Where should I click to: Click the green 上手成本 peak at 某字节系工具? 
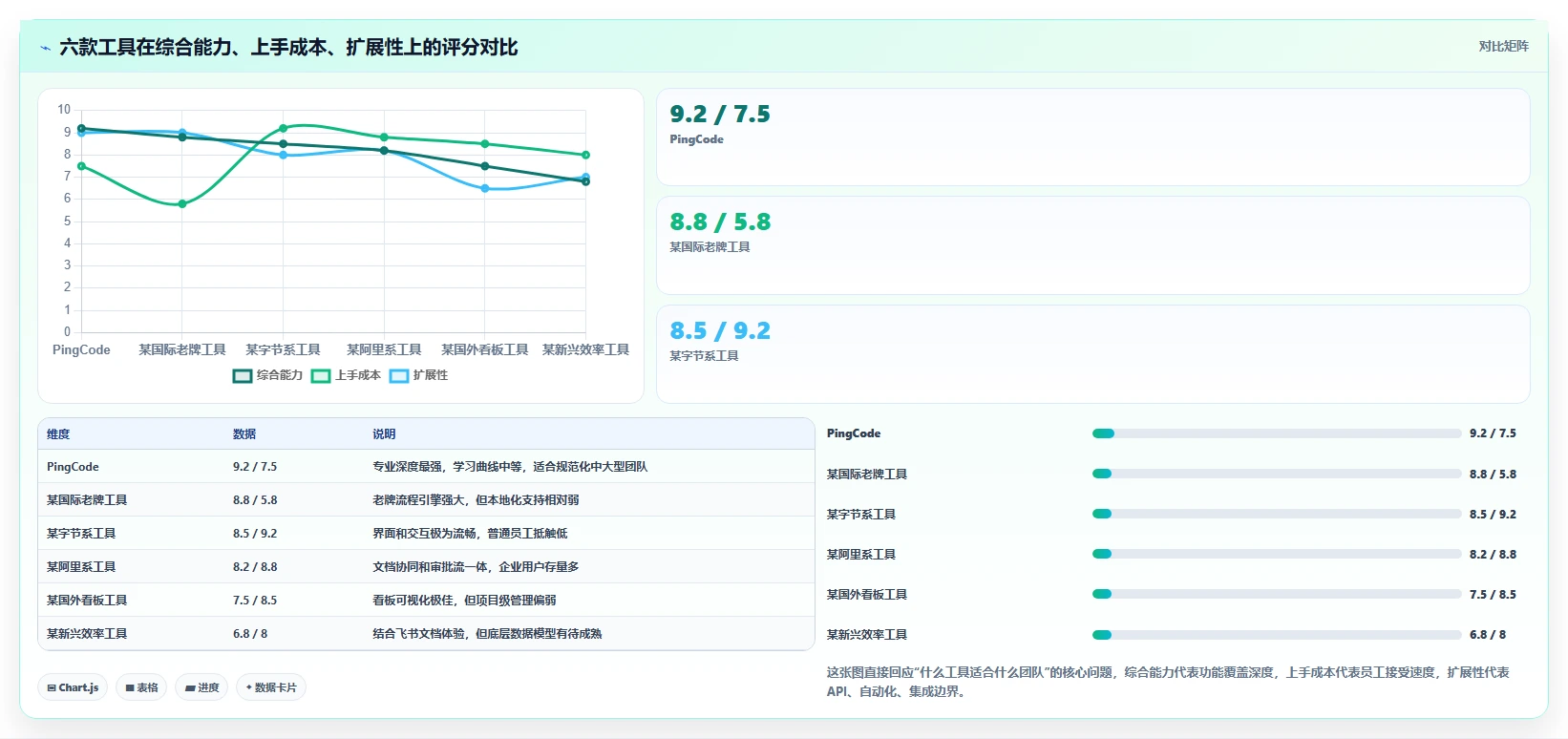click(x=283, y=128)
